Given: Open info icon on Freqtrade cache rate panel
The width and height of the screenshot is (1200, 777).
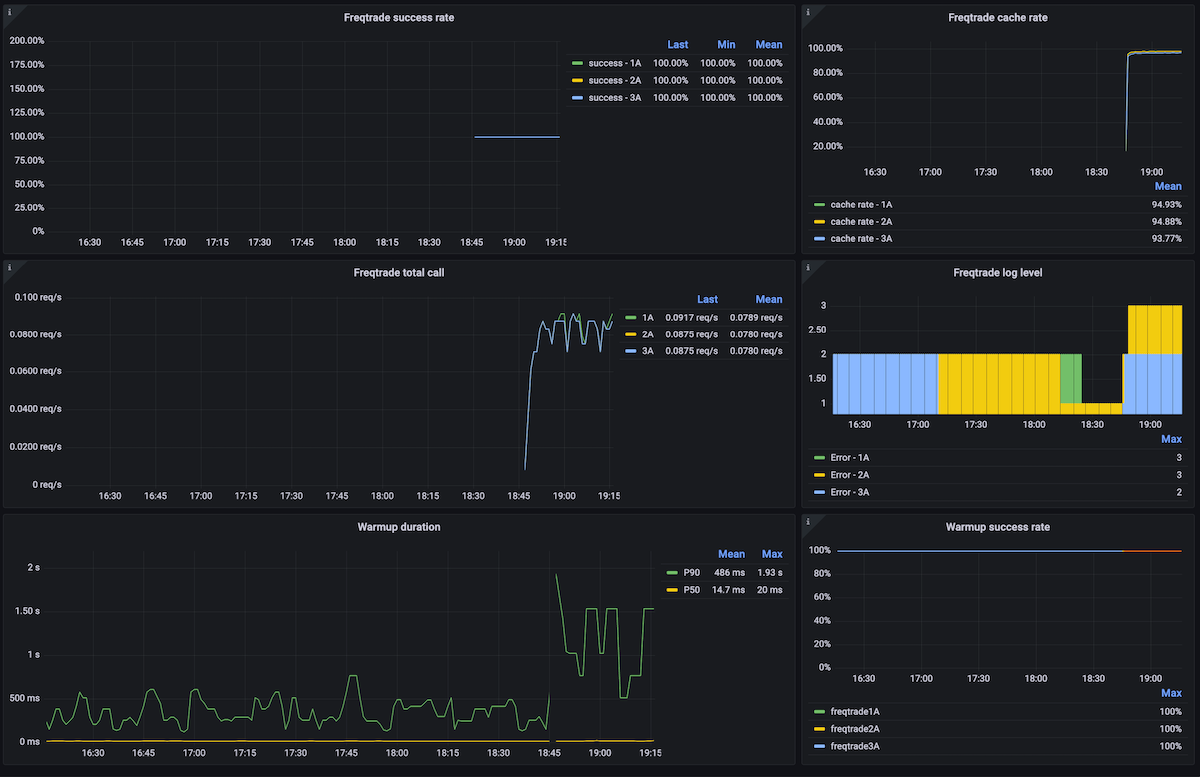Looking at the screenshot, I should pos(808,10).
